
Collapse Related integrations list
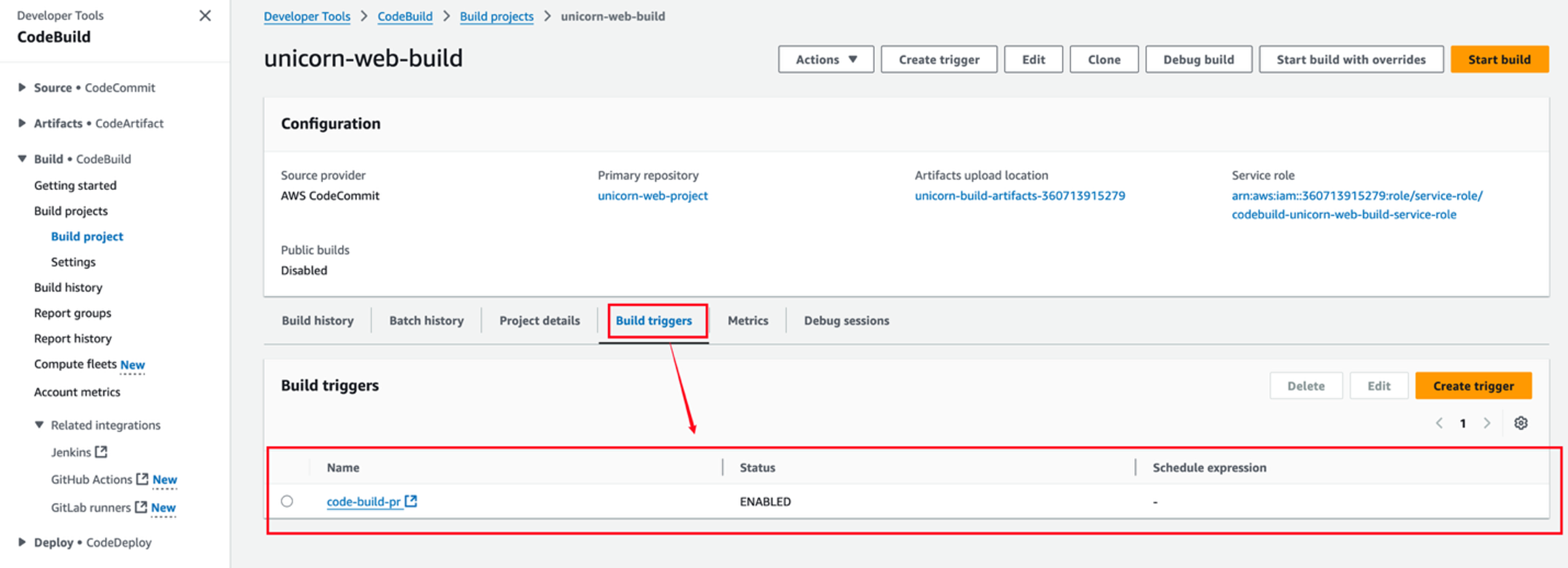pyautogui.click(x=39, y=425)
